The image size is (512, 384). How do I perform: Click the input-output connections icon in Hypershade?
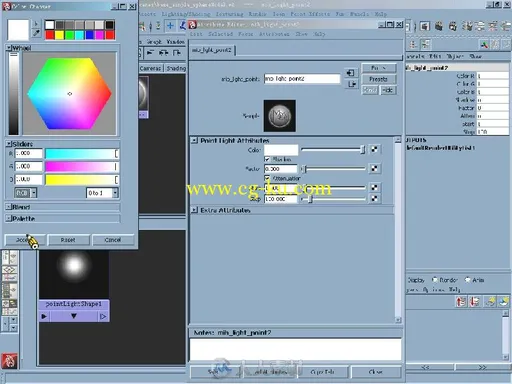(163, 53)
